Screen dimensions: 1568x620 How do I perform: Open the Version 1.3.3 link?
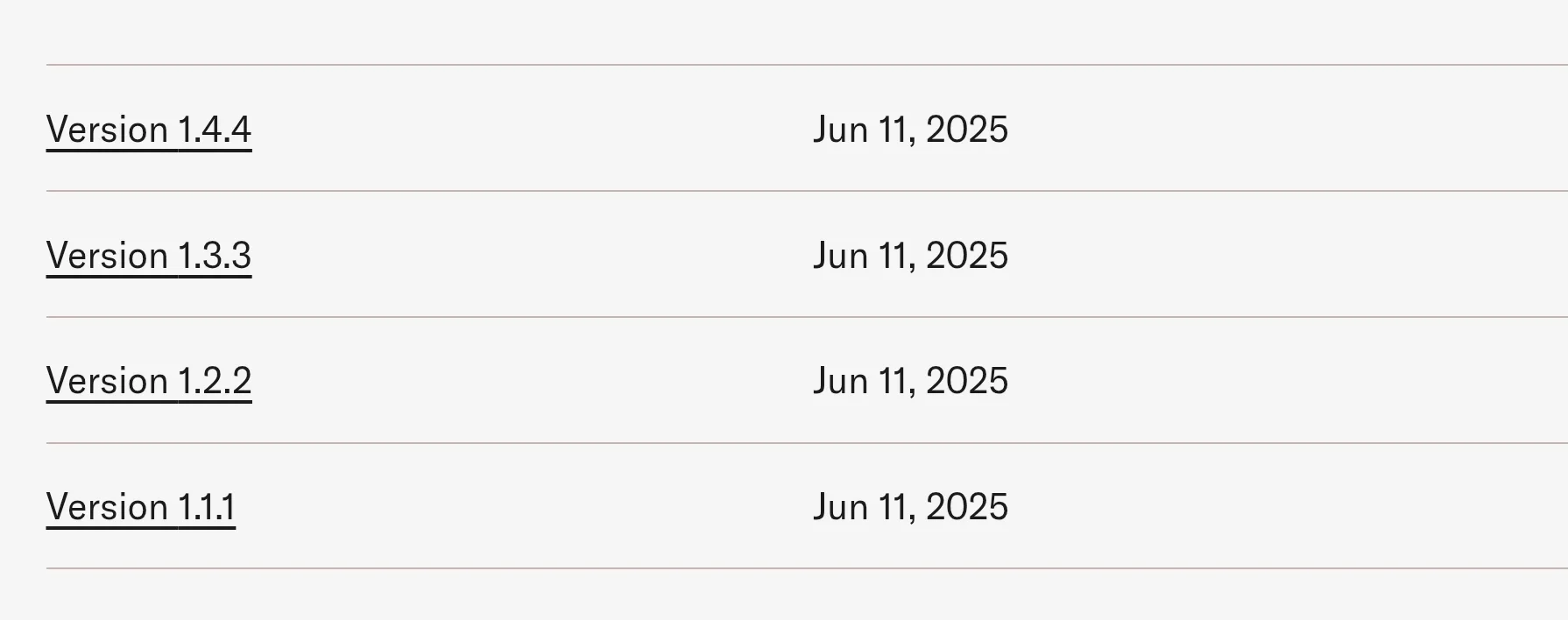[x=149, y=256]
